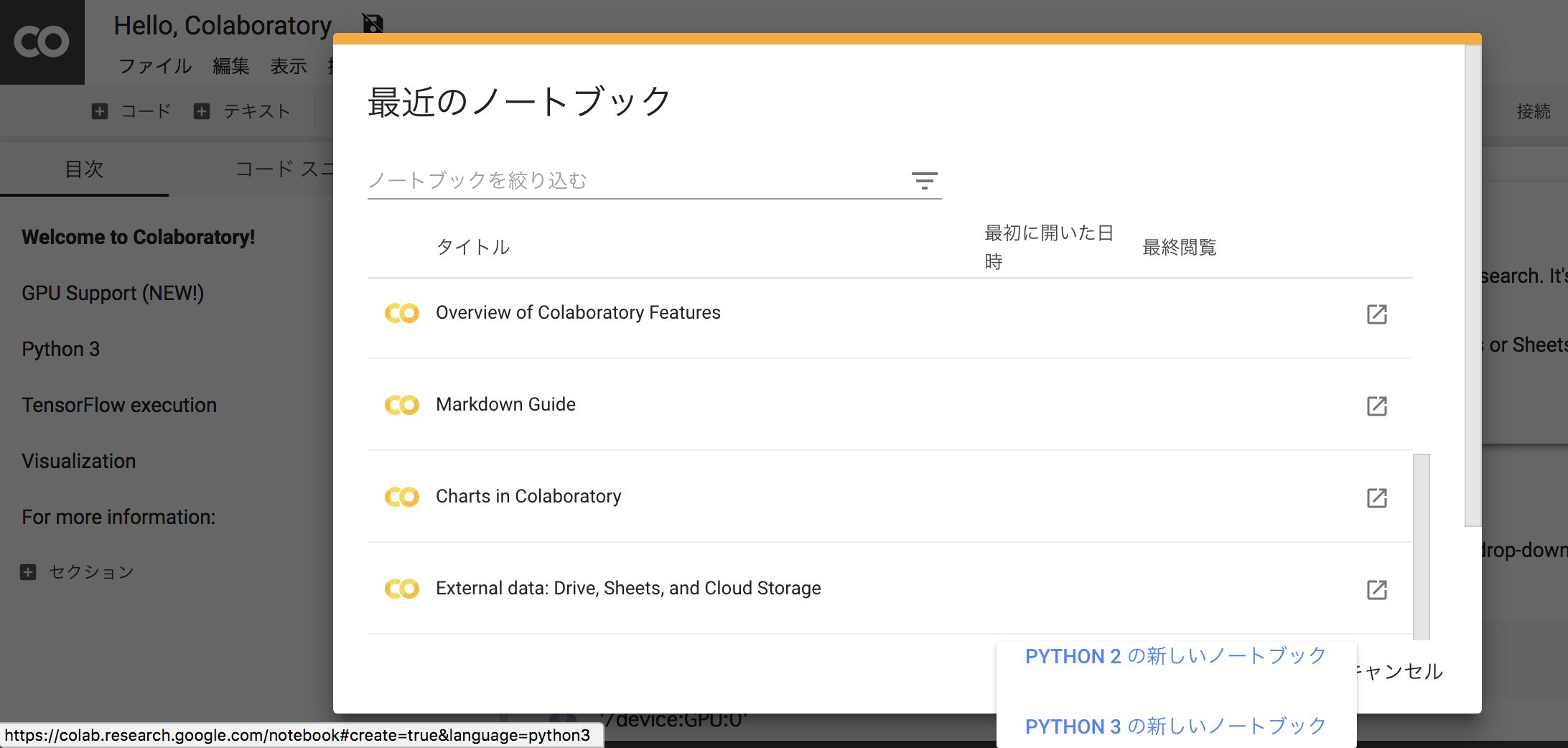The height and width of the screenshot is (748, 1568).
Task: Click the plus icon for コード
Action: pyautogui.click(x=100, y=111)
